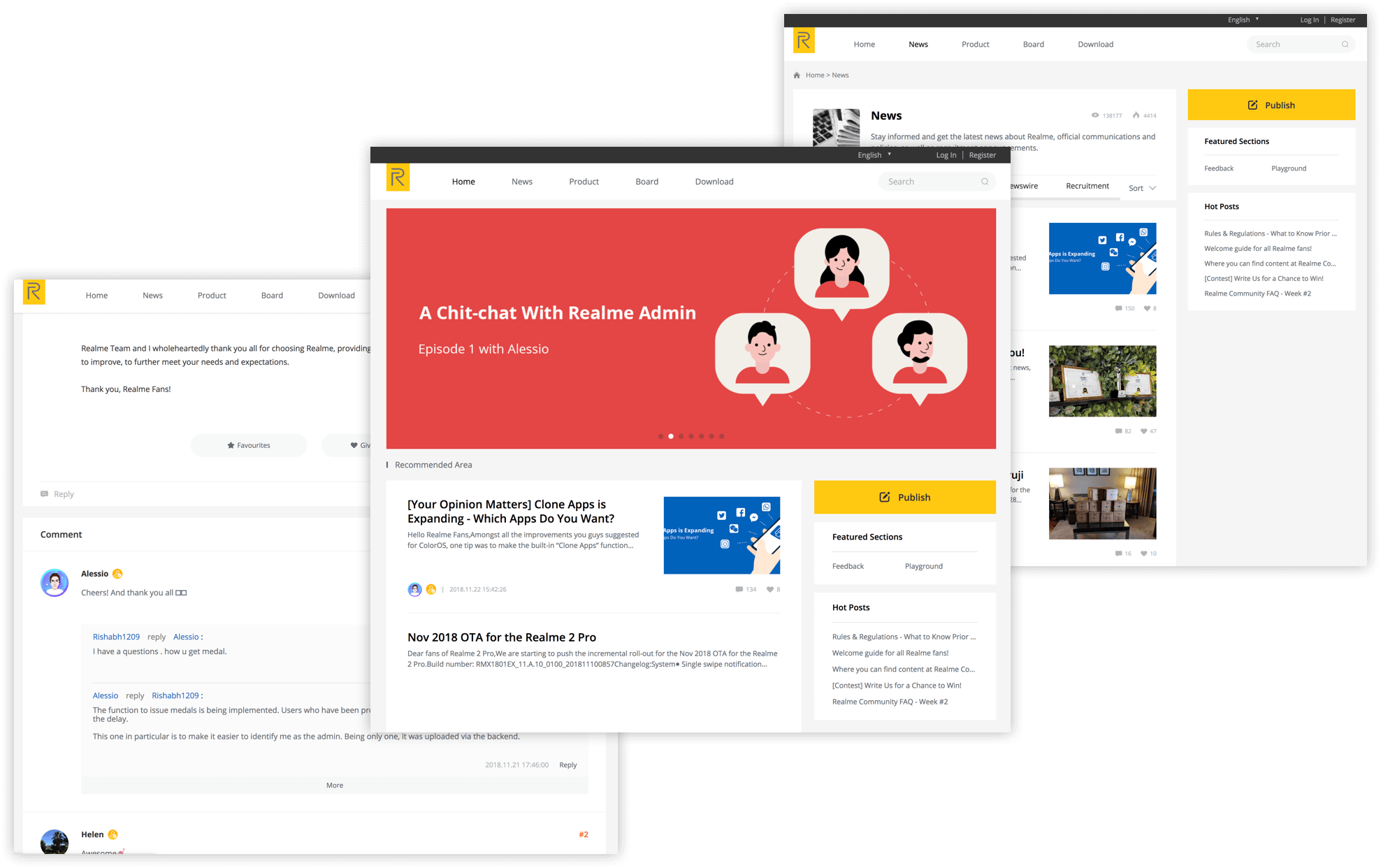Click the comment count icon showing 134
Screen dimensions: 1381x868
[x=739, y=589]
